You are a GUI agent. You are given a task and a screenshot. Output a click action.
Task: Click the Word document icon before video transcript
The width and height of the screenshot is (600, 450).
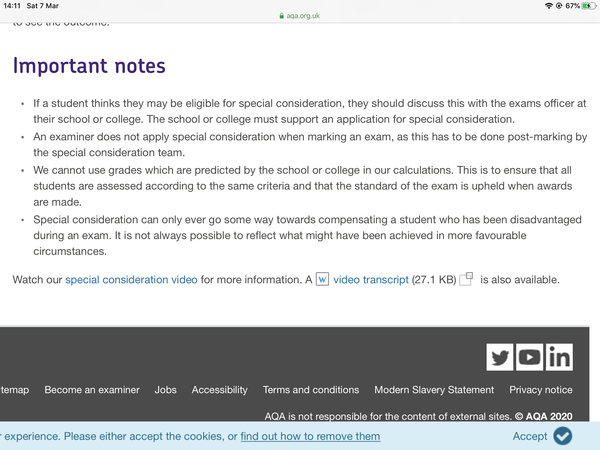(x=322, y=280)
